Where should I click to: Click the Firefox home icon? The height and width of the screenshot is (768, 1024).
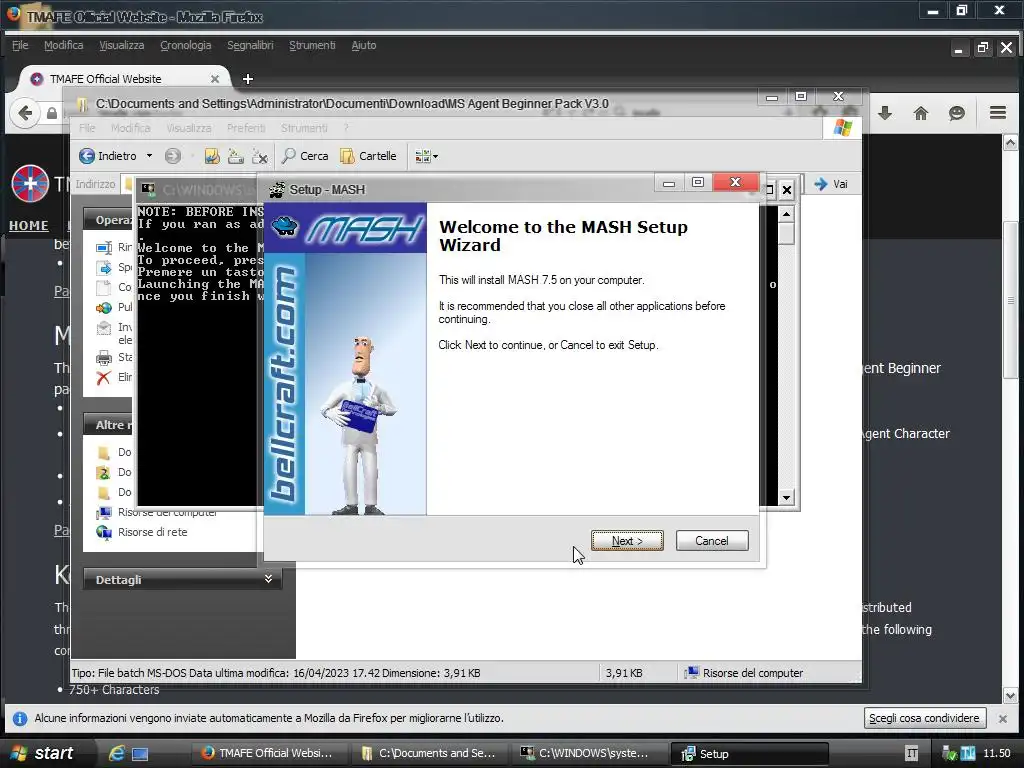tap(921, 114)
